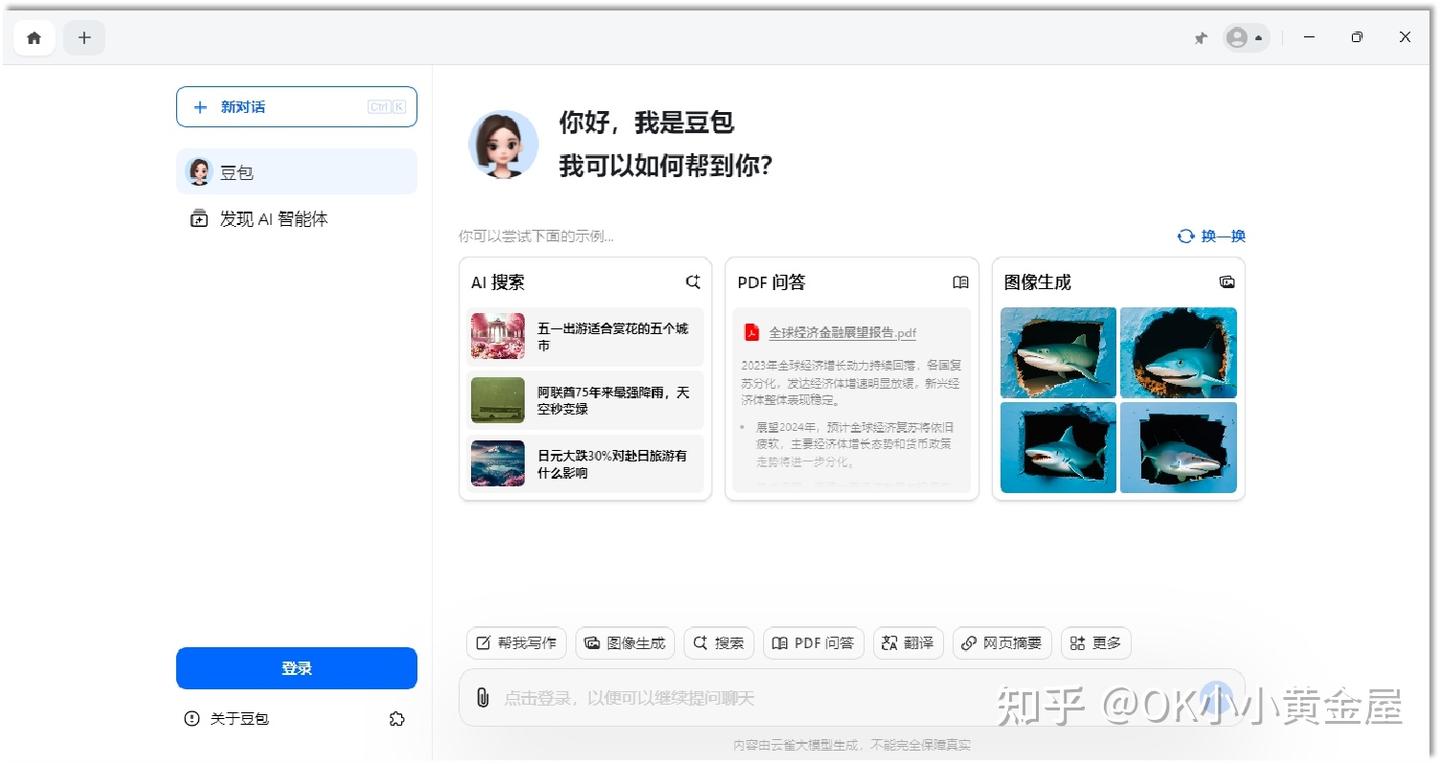Click the image icon on the 图像生成 card
This screenshot has width=1440, height=764.
[1227, 282]
